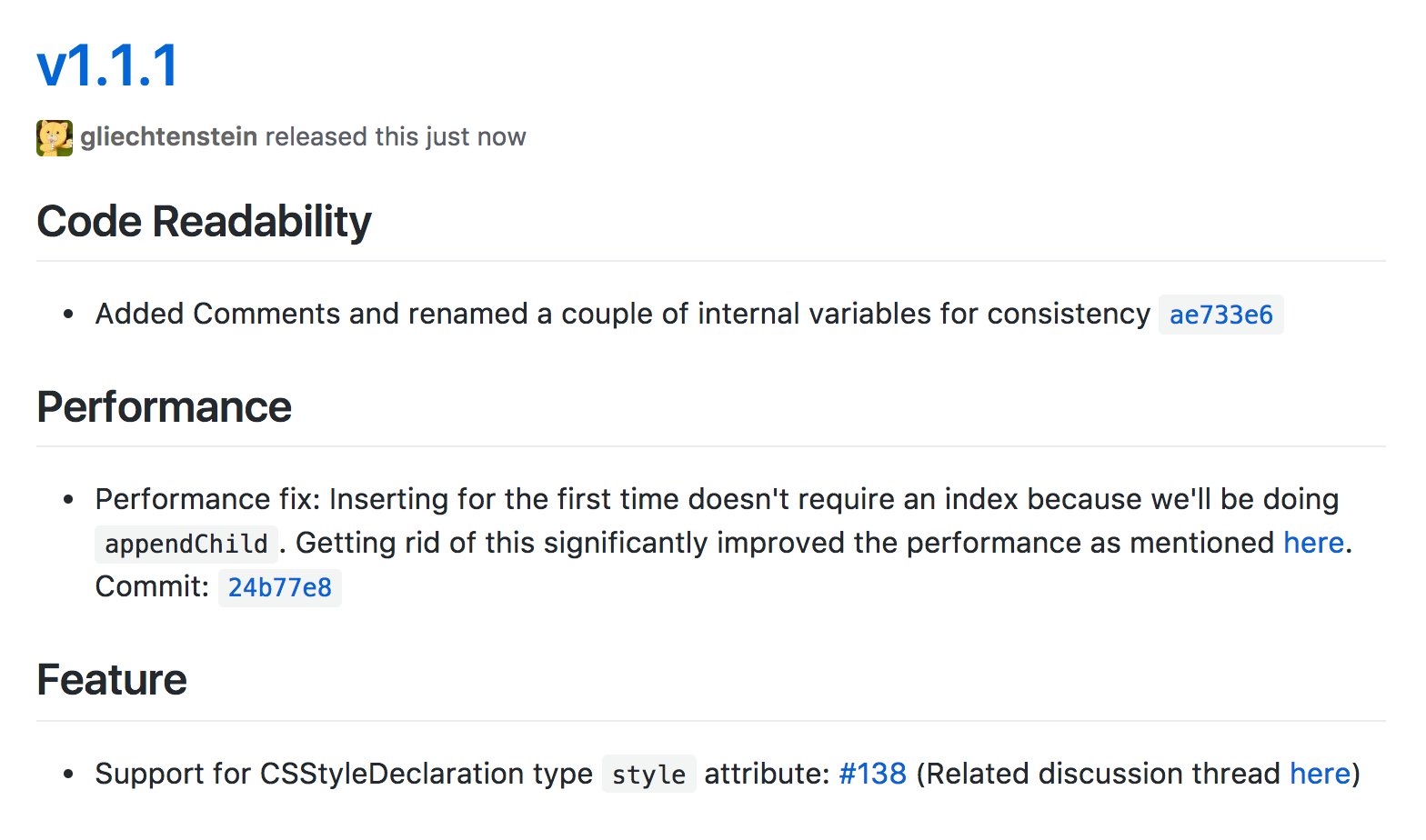Follow the 'here' link about performance
Screen dimensions: 1426x840
coord(1313,543)
